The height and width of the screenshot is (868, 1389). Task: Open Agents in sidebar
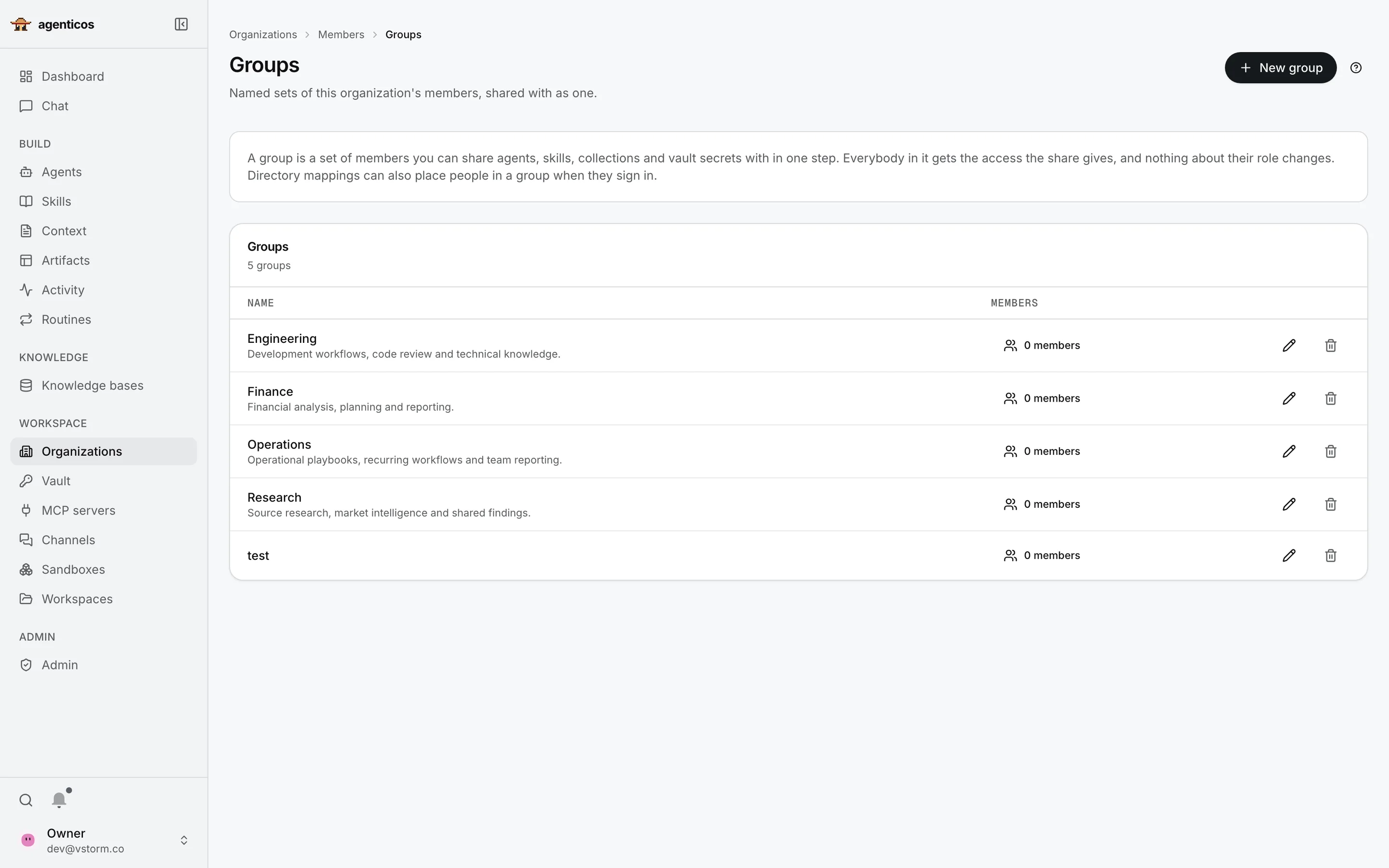pos(103,172)
